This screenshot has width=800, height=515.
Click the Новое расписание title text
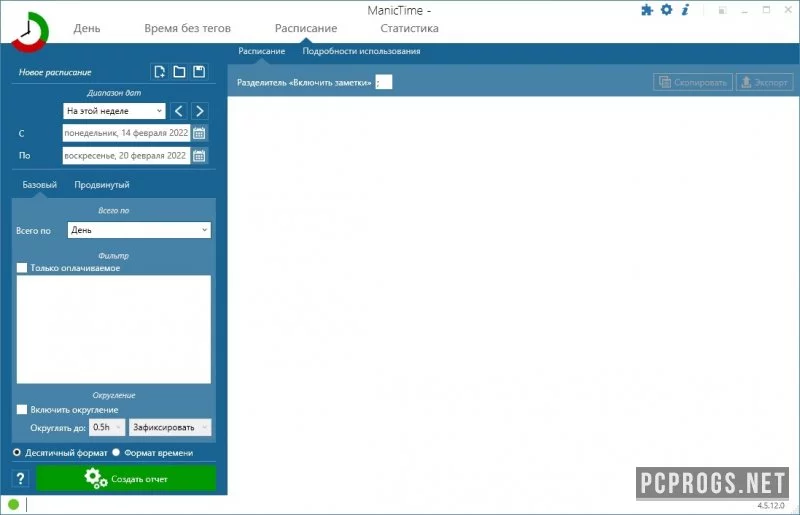coord(55,72)
